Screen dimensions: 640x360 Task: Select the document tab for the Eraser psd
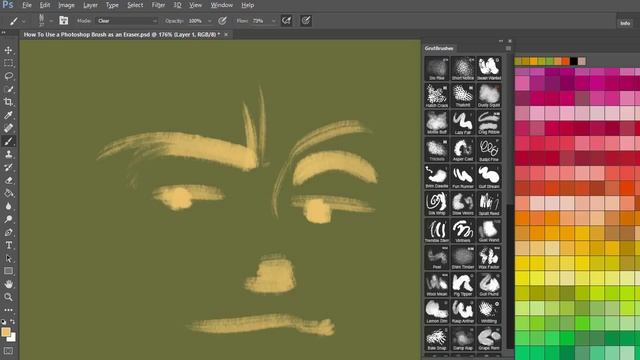[x=122, y=35]
